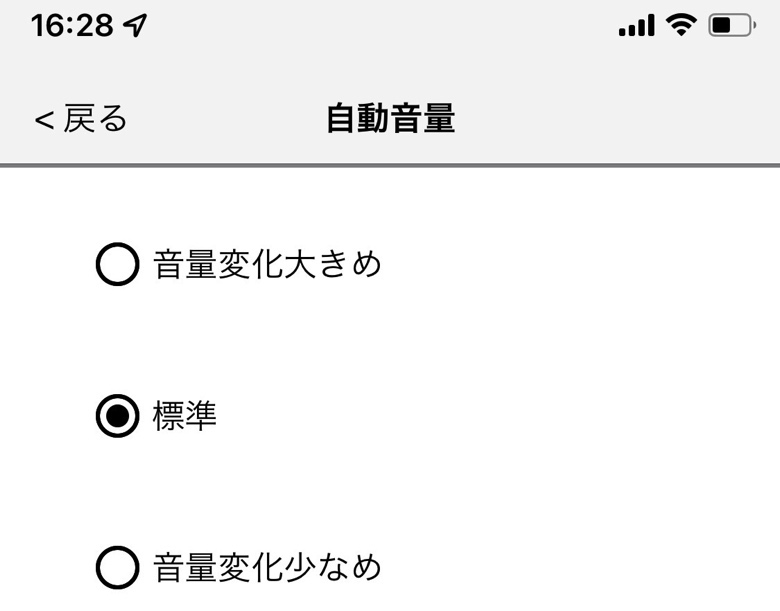Tap the Wi-Fi status icon
This screenshot has width=780, height=611.
[683, 26]
